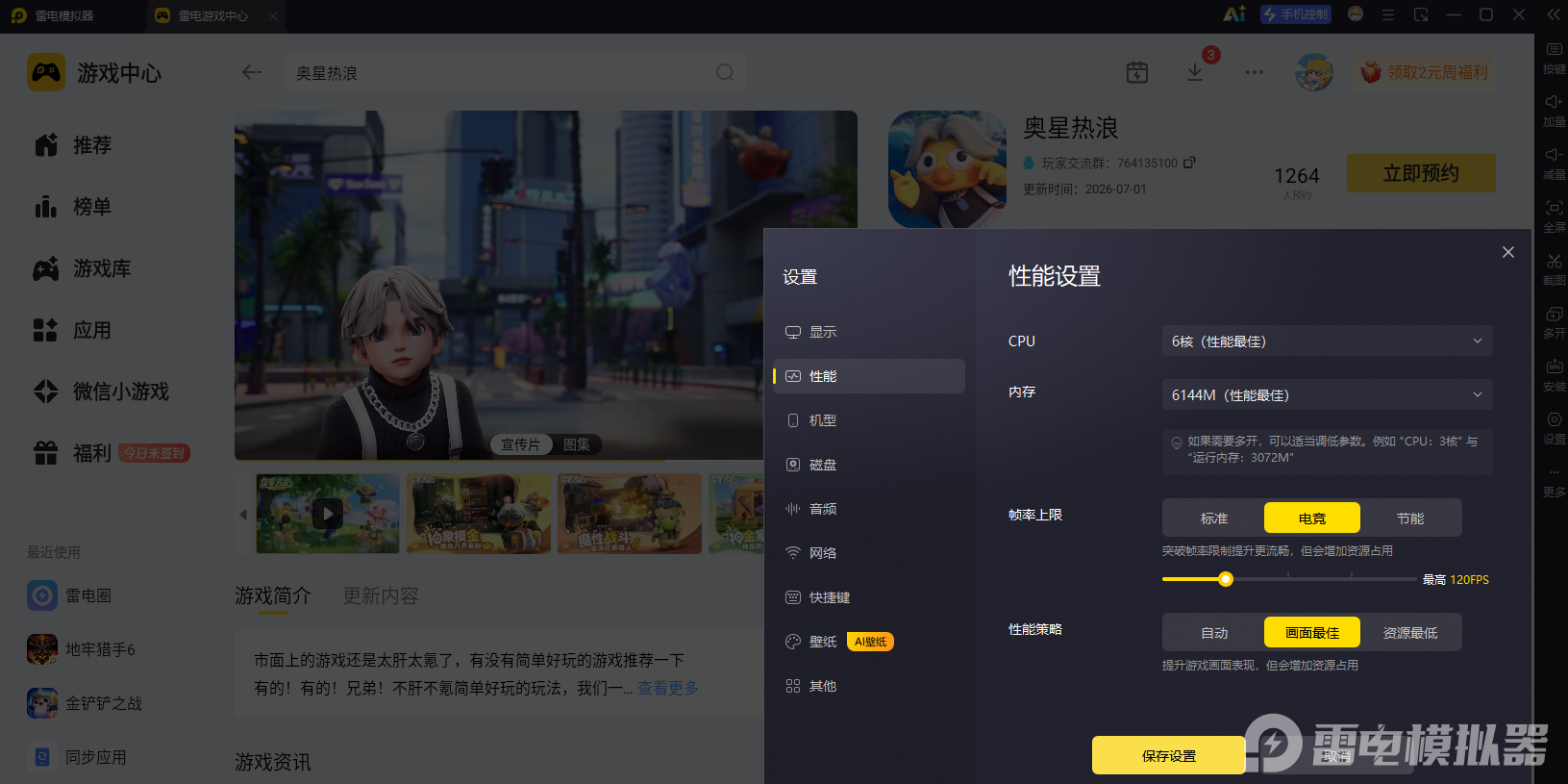Open the 多开 multi-instance tool
Image resolution: width=1568 pixels, height=784 pixels.
1554,321
